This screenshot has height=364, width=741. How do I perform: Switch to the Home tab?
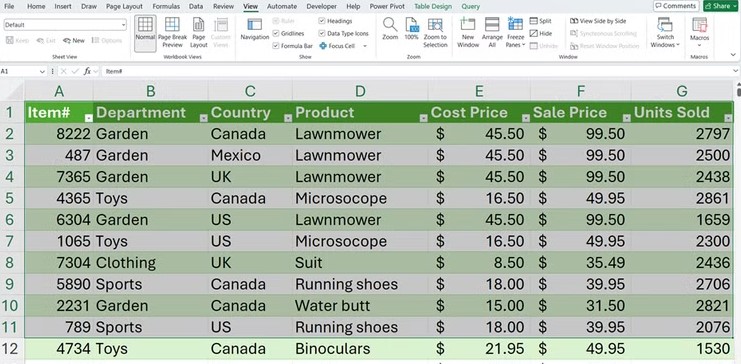pos(36,7)
